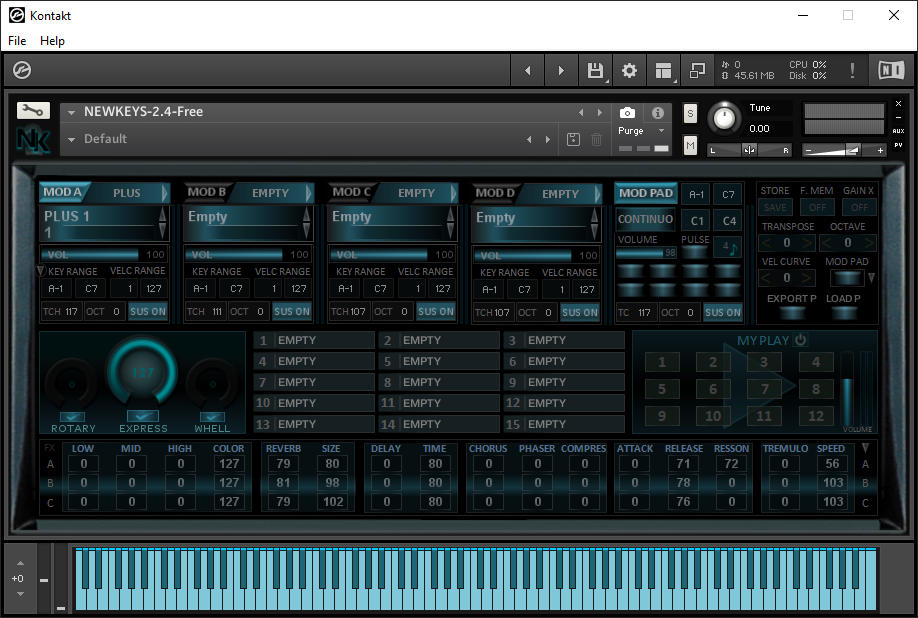This screenshot has height=618, width=918.
Task: Open the FX section dropdown triangle
Action: tap(865, 448)
